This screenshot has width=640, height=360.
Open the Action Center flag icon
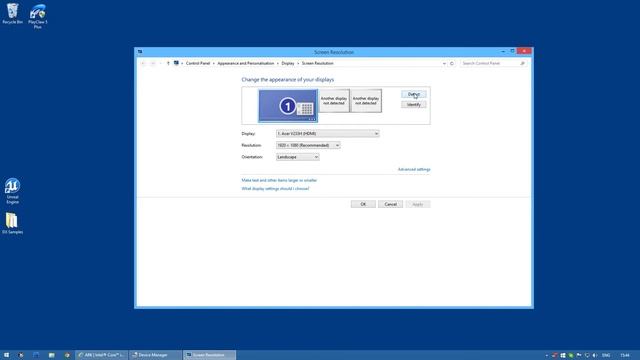(x=579, y=356)
